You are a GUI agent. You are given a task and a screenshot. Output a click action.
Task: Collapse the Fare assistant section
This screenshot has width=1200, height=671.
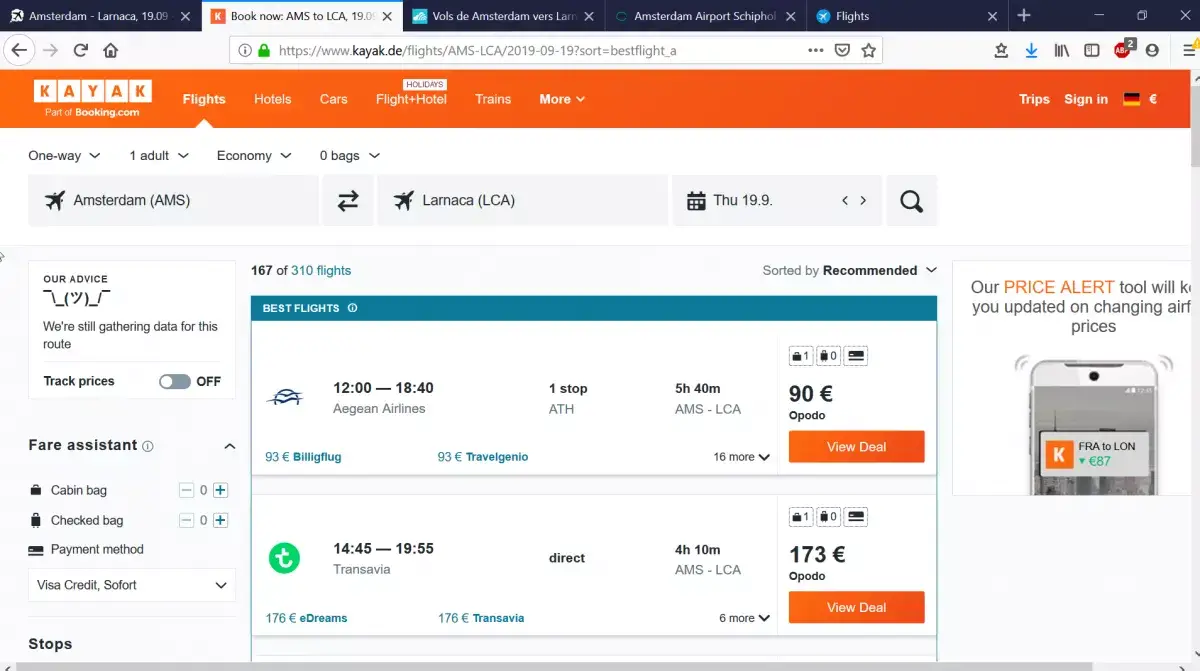(x=229, y=446)
